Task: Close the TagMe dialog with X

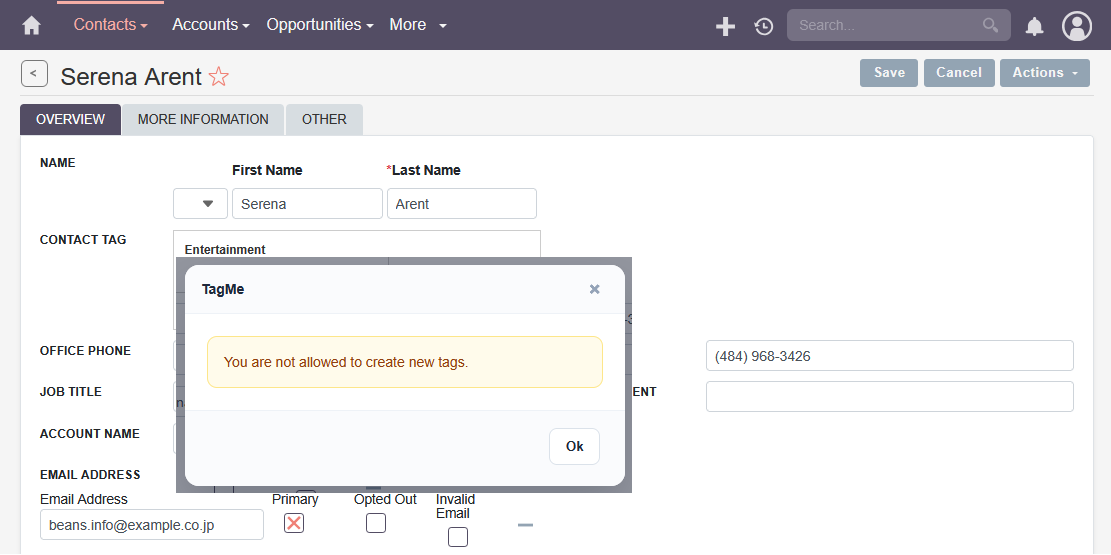Action: click(594, 288)
